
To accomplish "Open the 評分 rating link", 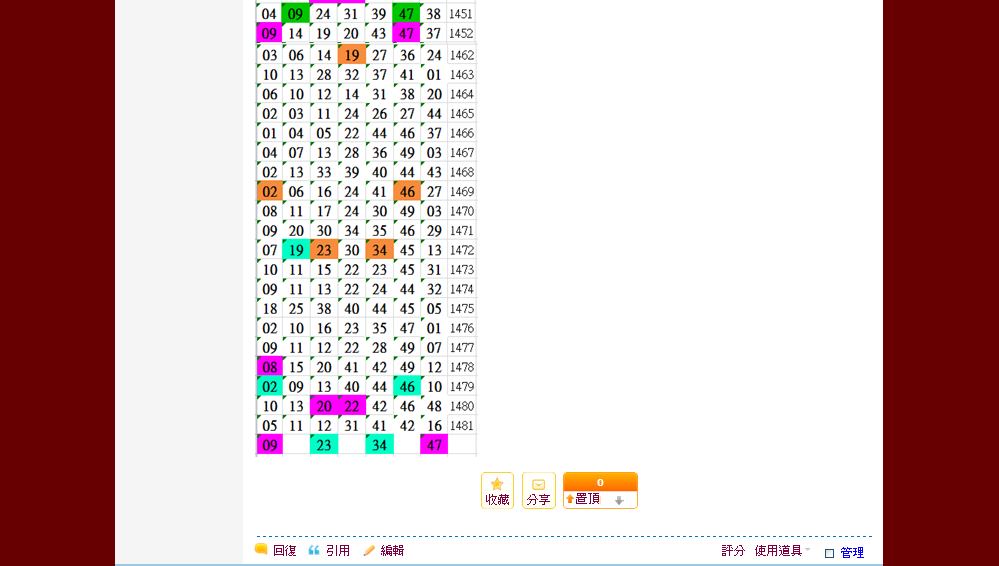I will 733,550.
